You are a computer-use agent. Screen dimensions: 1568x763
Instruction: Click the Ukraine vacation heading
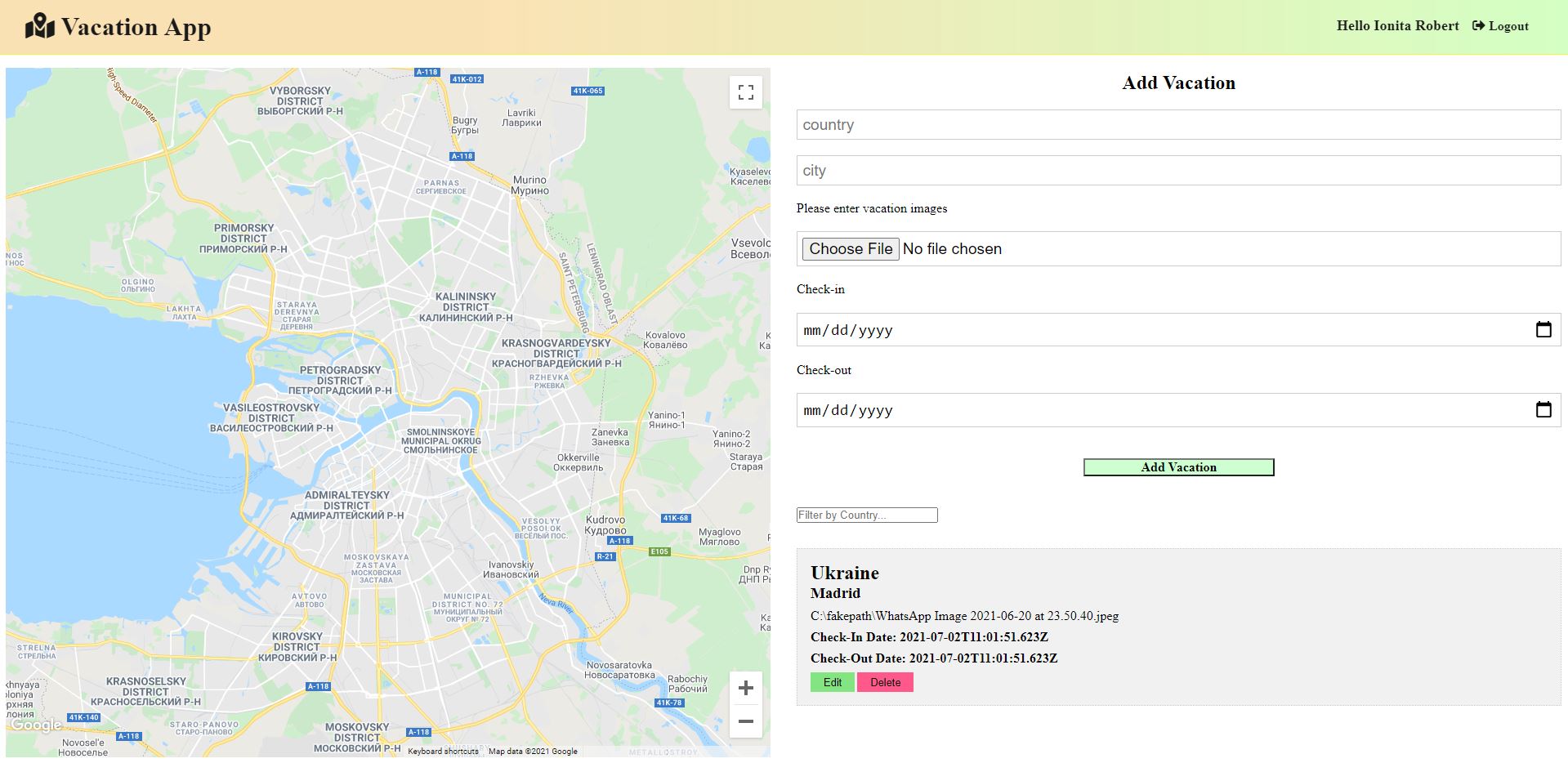pyautogui.click(x=845, y=573)
